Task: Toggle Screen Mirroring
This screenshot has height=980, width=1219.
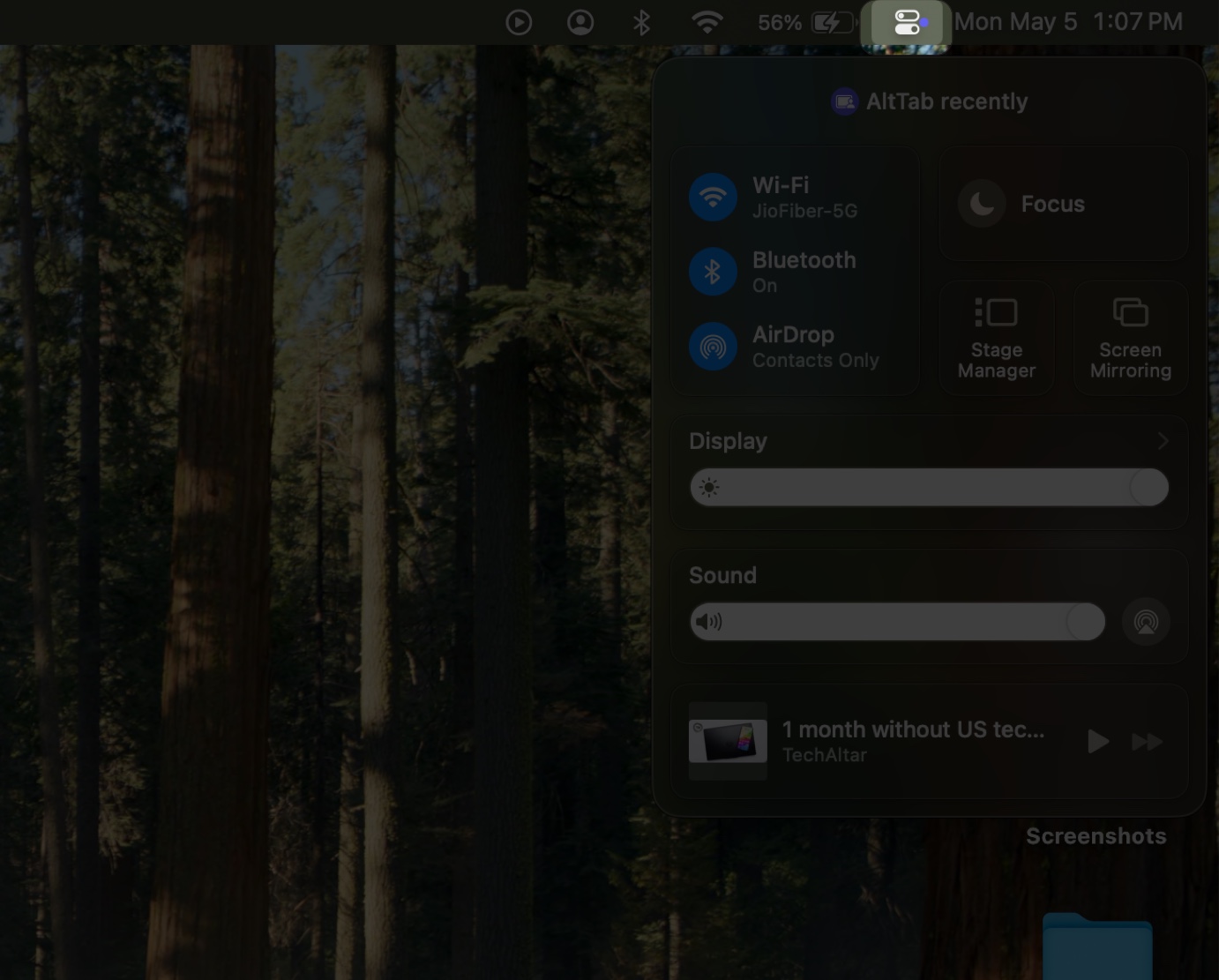Action: click(1130, 337)
